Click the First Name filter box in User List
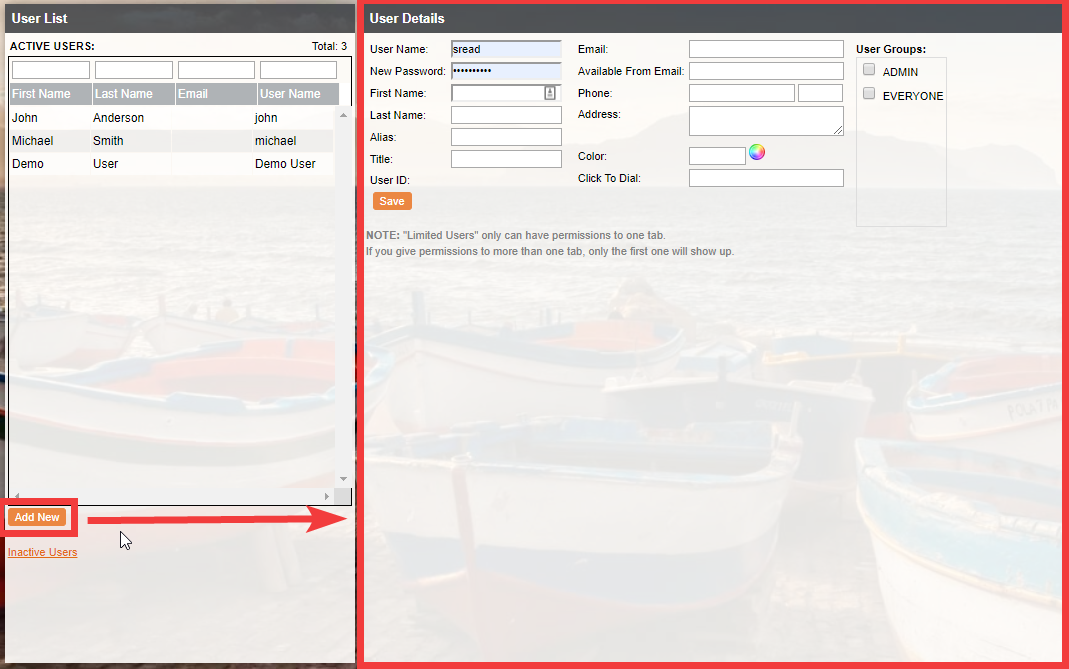This screenshot has width=1069, height=669. [51, 70]
